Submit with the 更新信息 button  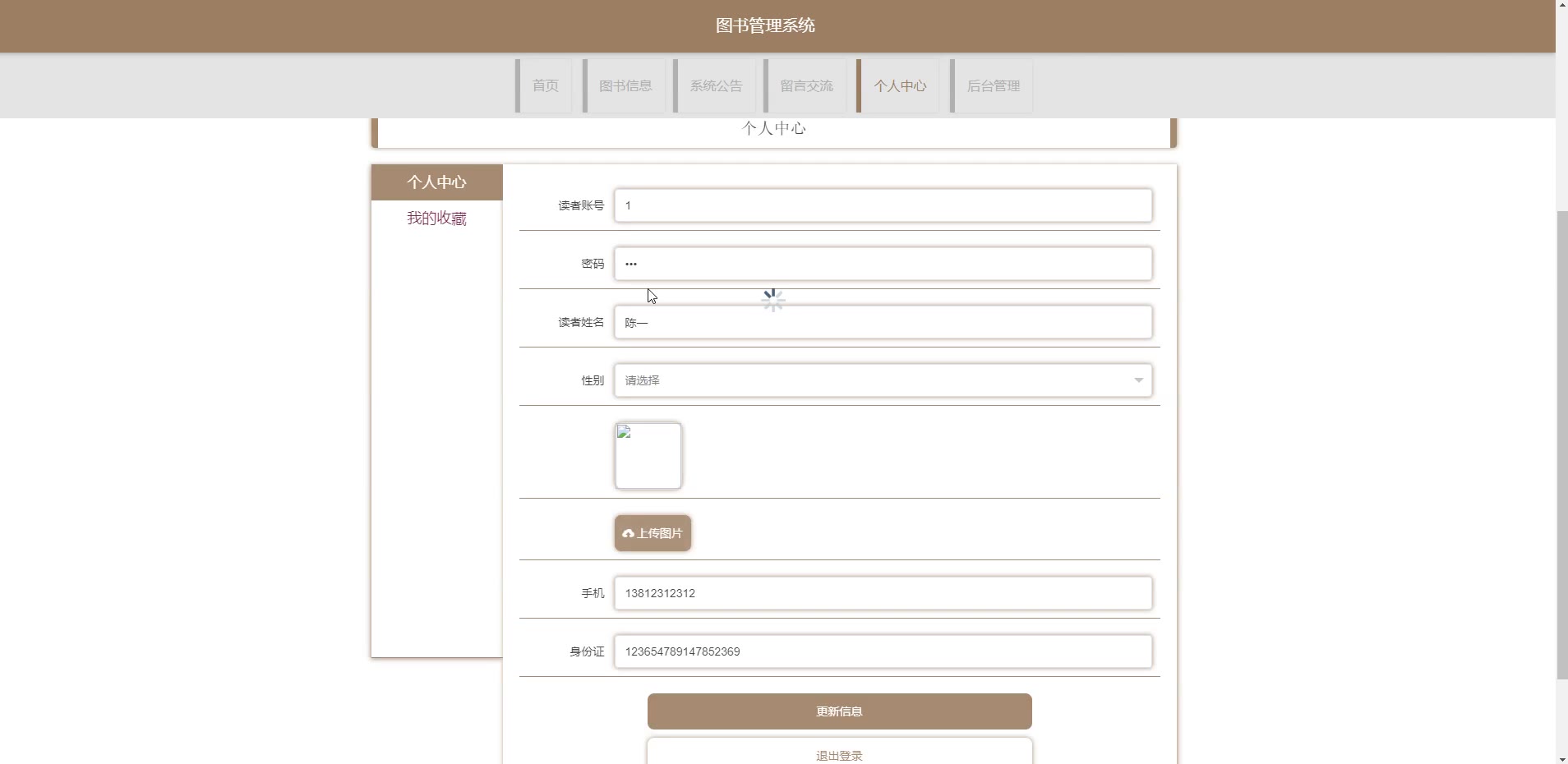tap(839, 711)
